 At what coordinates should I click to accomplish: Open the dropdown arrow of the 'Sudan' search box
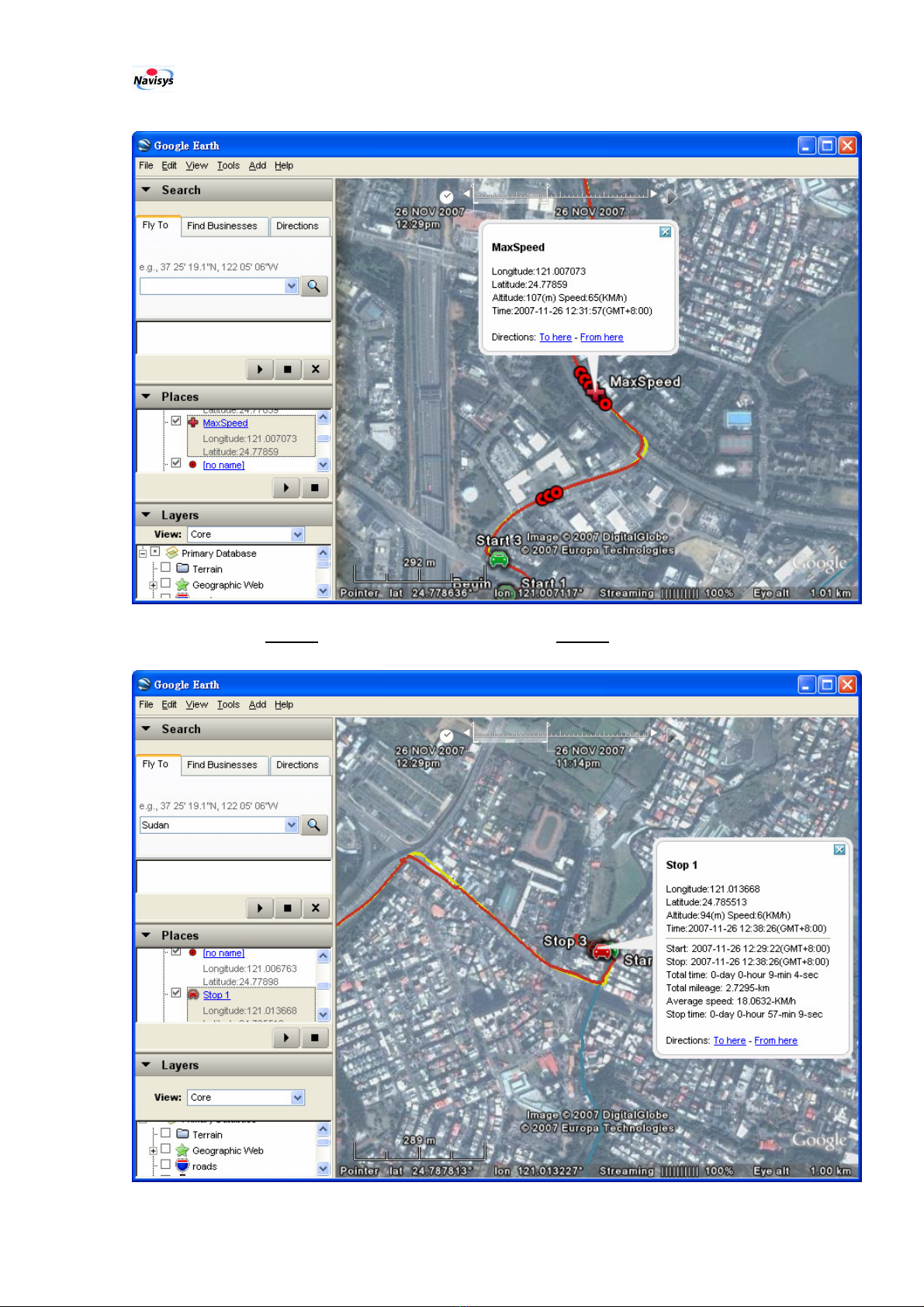[292, 825]
